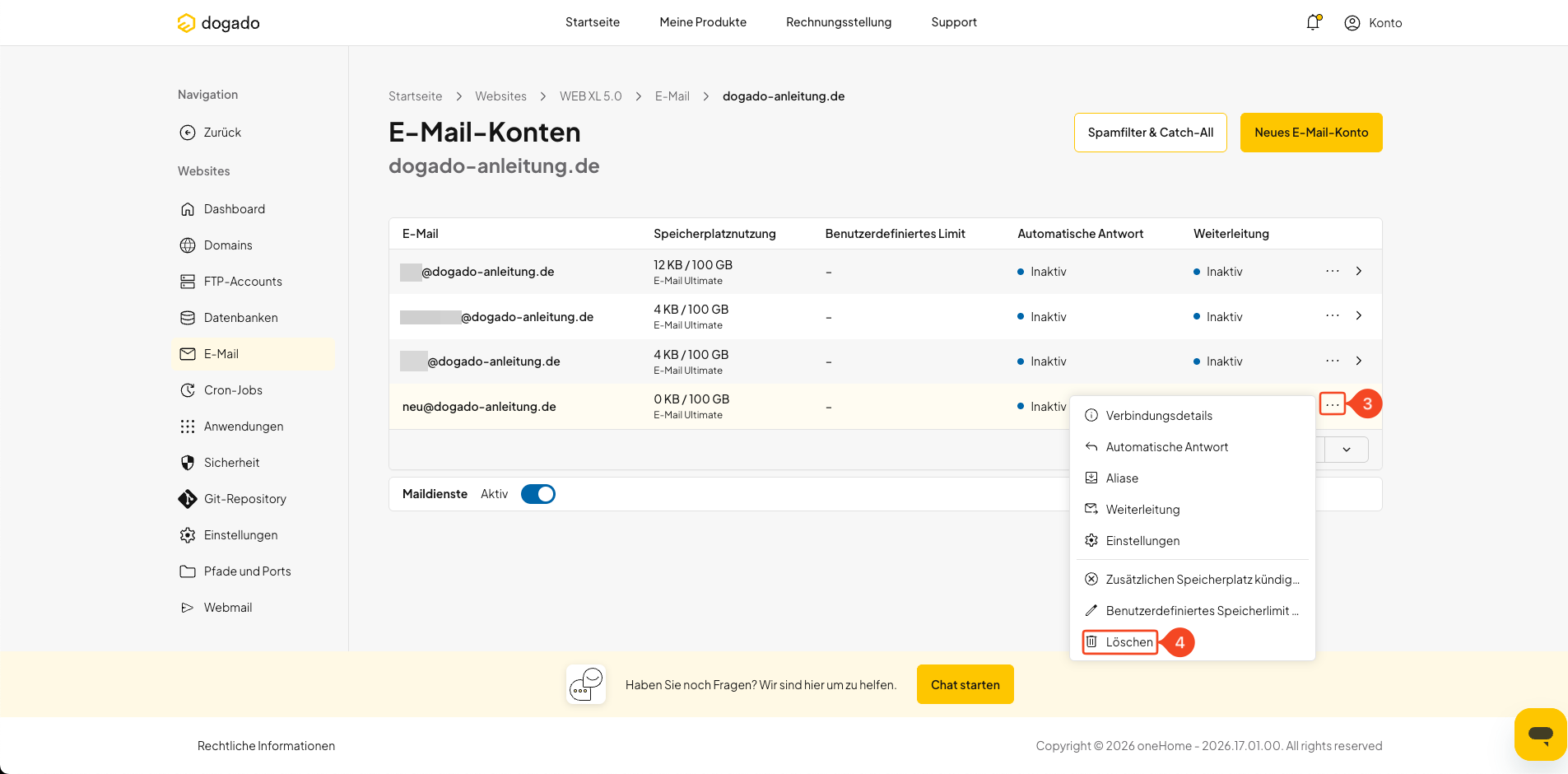Click Startseite breadcrumb link
1568x774 pixels.
(x=415, y=96)
